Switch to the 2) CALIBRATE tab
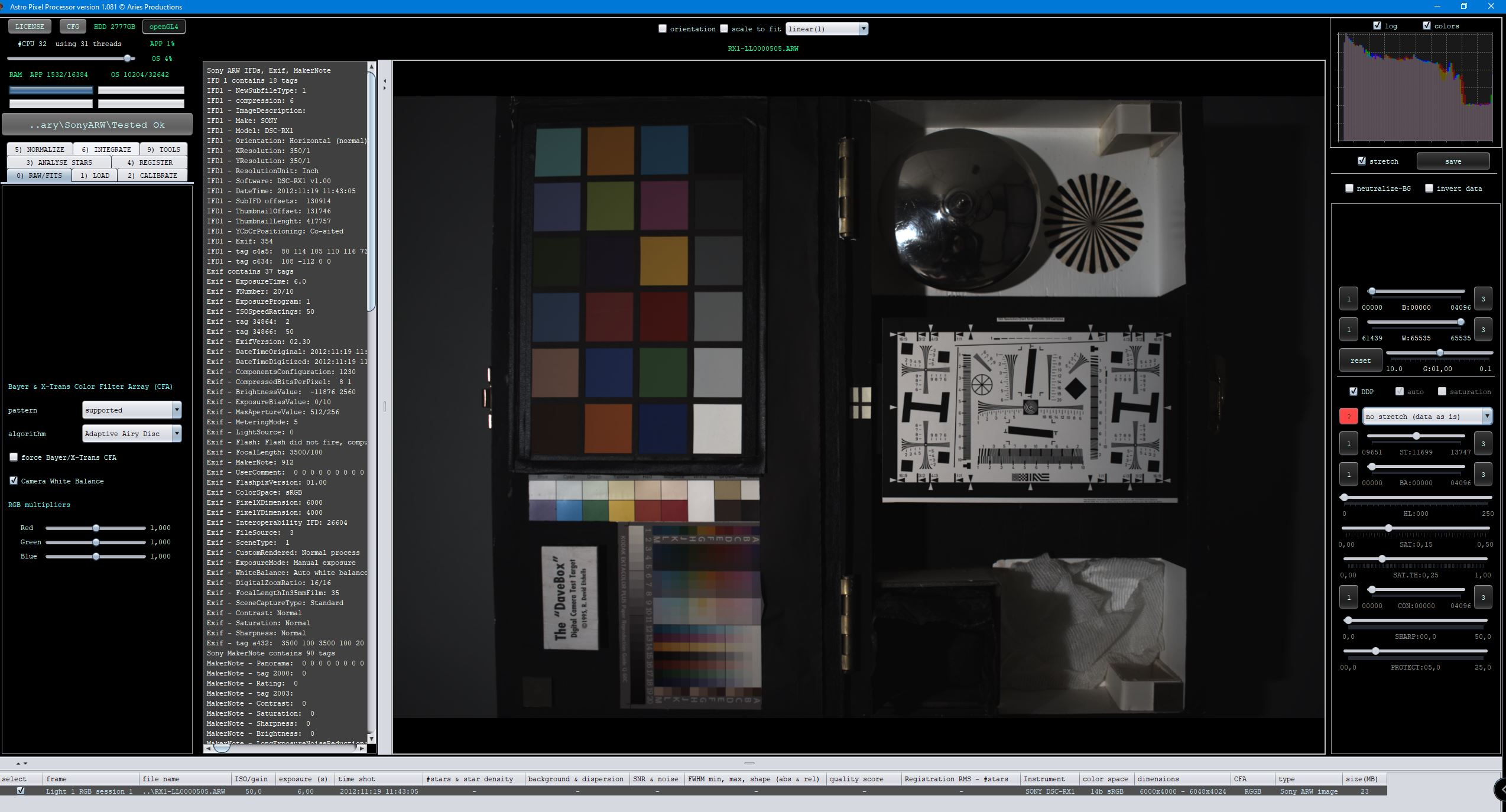This screenshot has height=812, width=1506. pos(152,176)
